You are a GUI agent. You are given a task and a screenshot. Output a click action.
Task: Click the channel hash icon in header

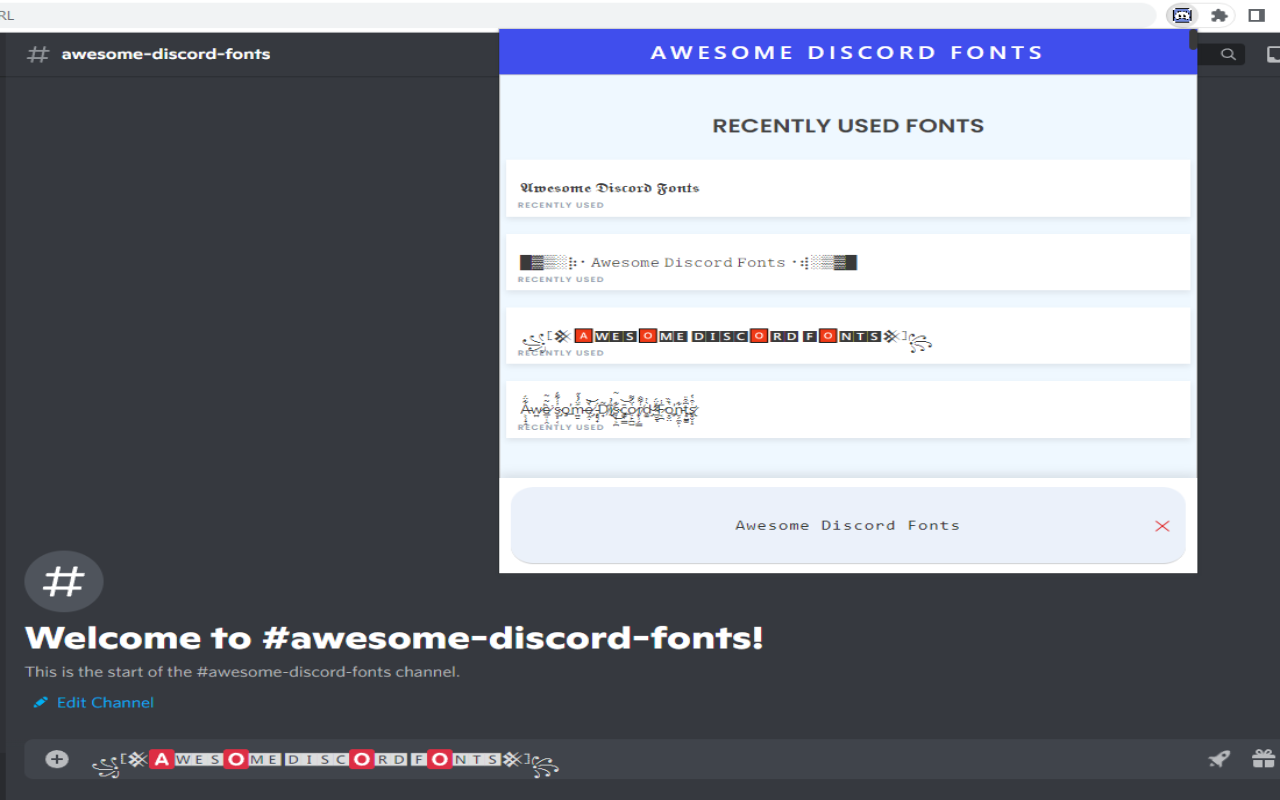[38, 54]
